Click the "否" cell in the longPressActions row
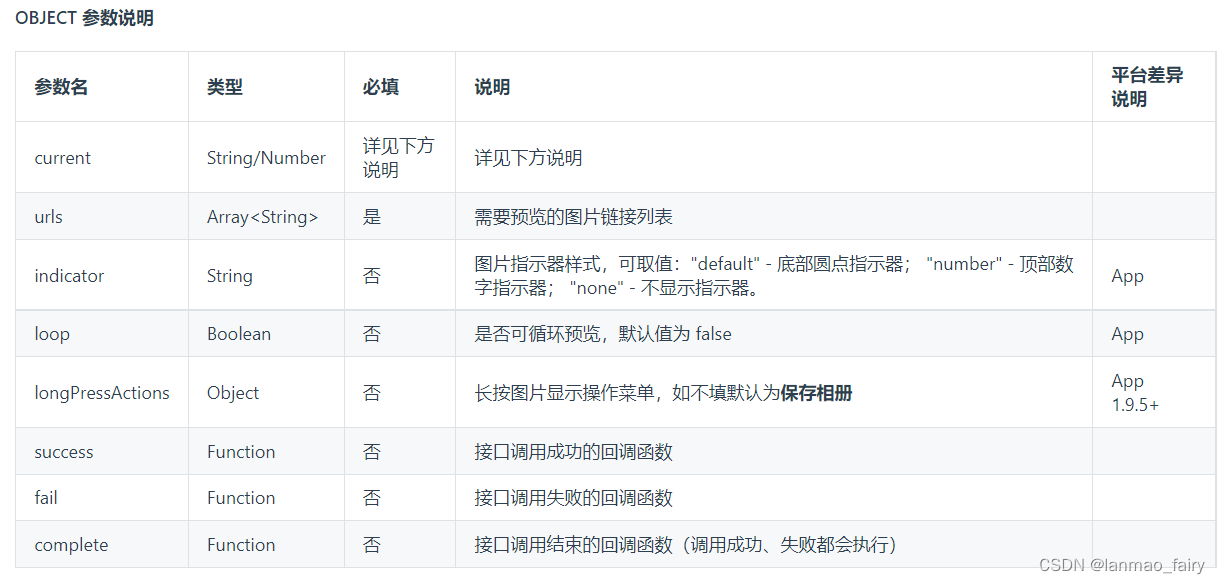The height and width of the screenshot is (584, 1220). [x=372, y=393]
